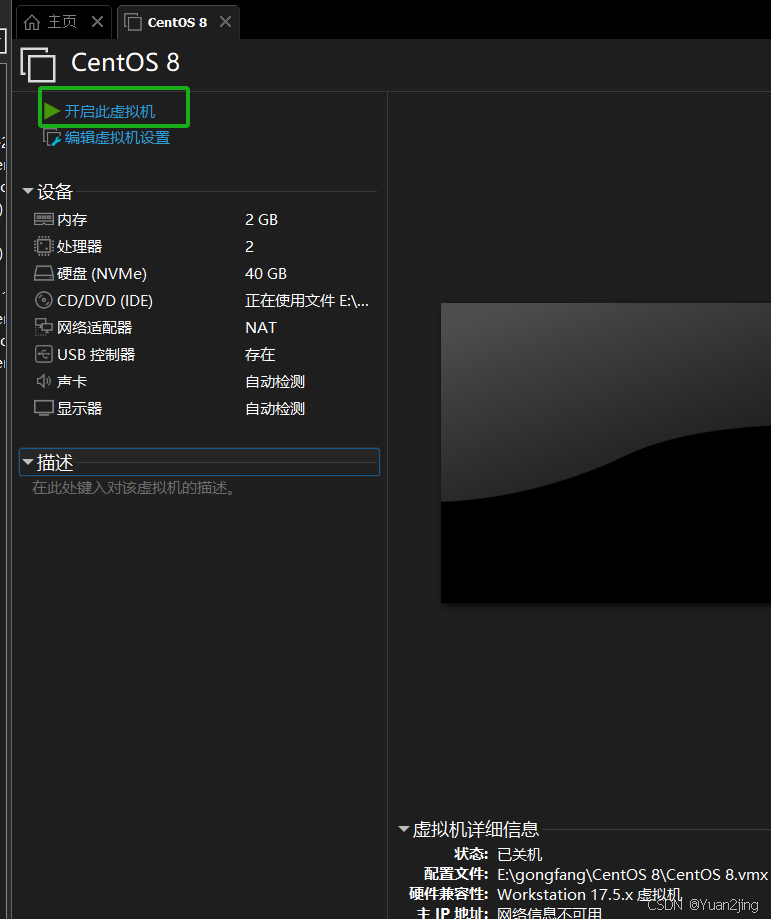Viewport: 771px width, 919px height.
Task: Click the 正在使用文件 E:\... value
Action: pyautogui.click(x=307, y=301)
